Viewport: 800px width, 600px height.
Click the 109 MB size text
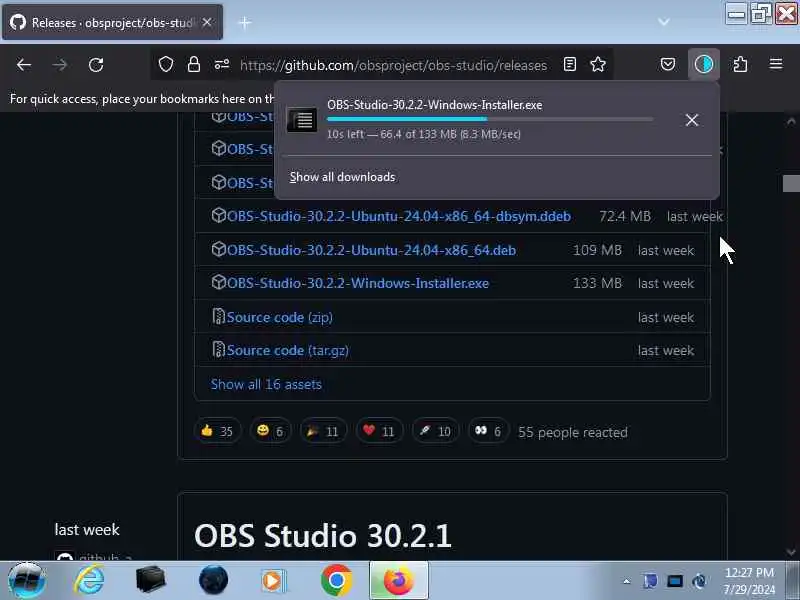click(597, 251)
